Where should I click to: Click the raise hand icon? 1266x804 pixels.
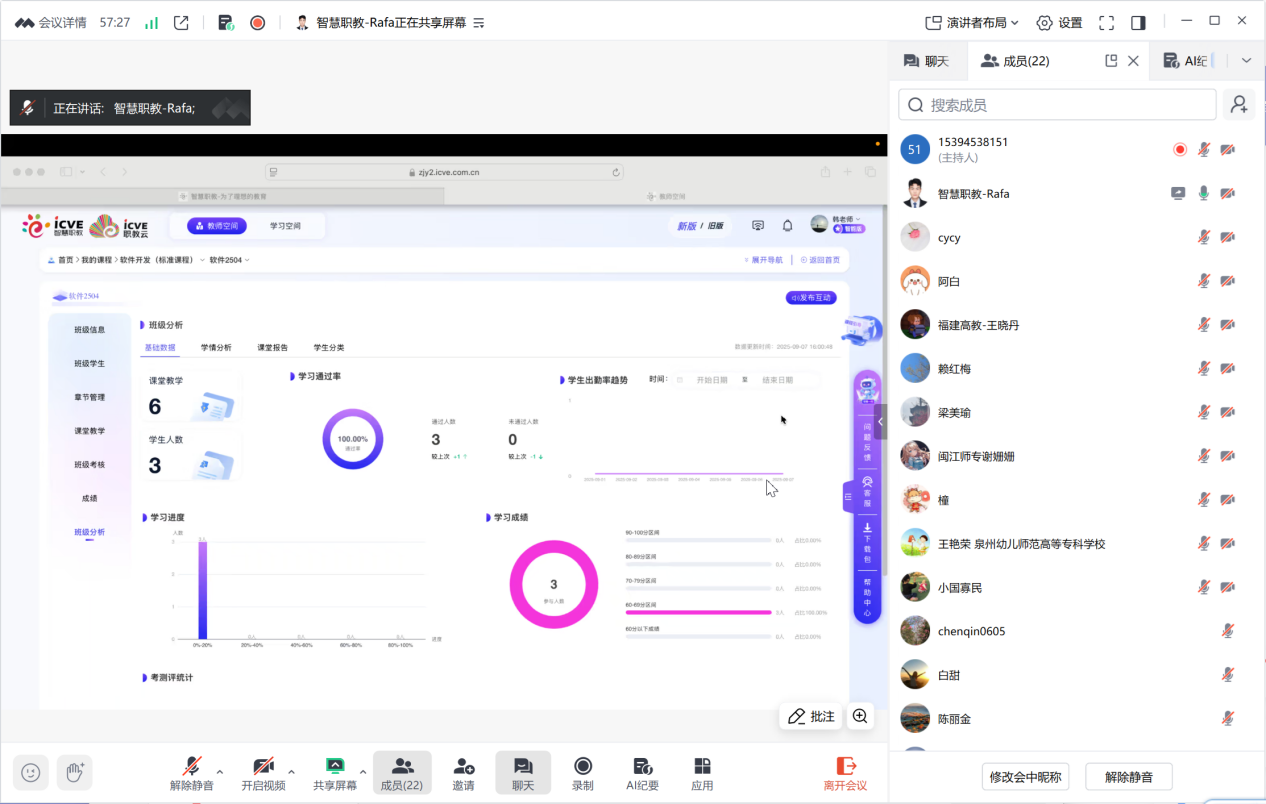coord(74,772)
